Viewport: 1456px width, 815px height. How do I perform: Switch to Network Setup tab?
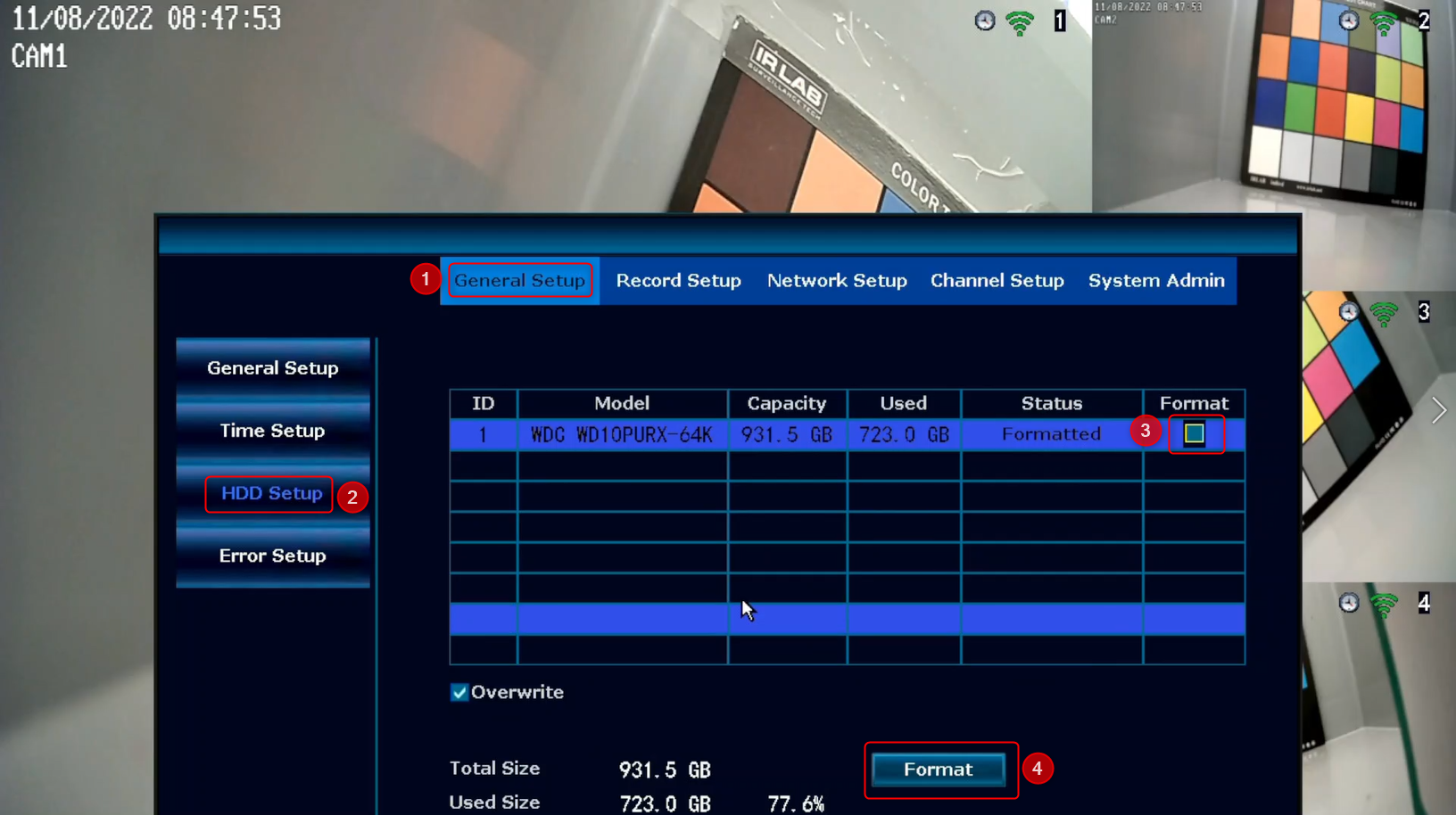837,281
